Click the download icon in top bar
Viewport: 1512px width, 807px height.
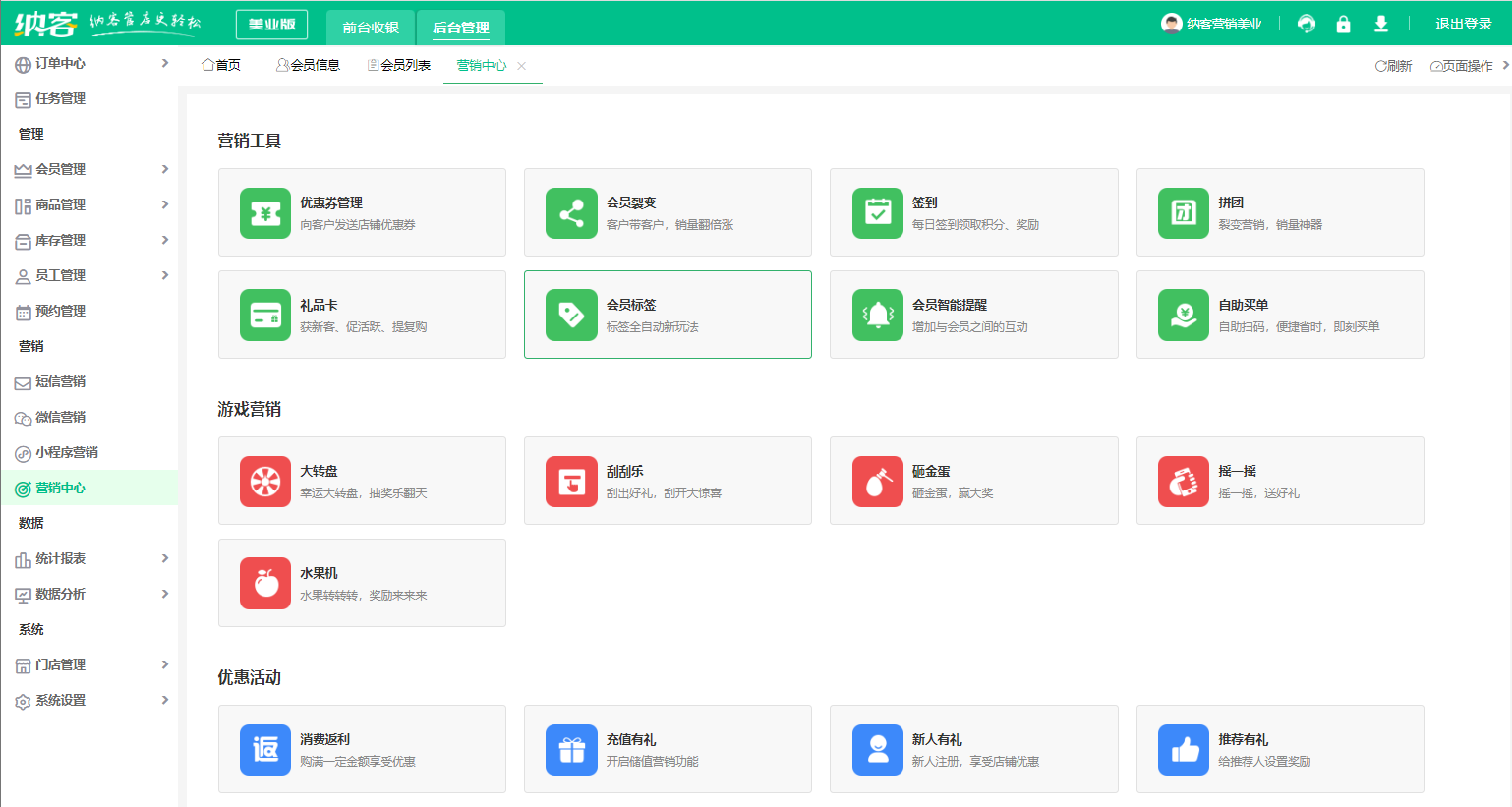1380,24
